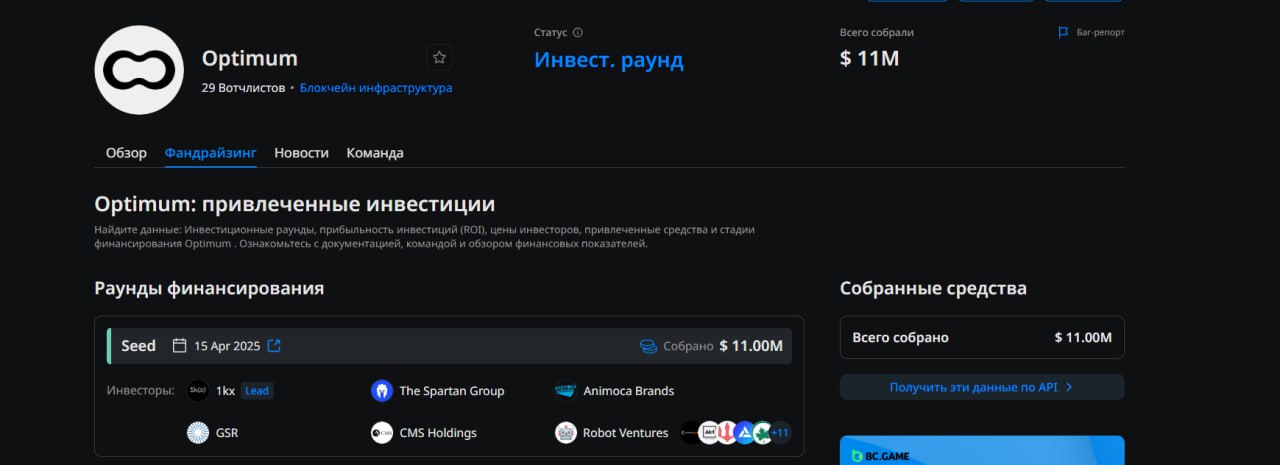Screen dimensions: 1280x465
Task: Select the Команда tab
Action: click(x=375, y=153)
